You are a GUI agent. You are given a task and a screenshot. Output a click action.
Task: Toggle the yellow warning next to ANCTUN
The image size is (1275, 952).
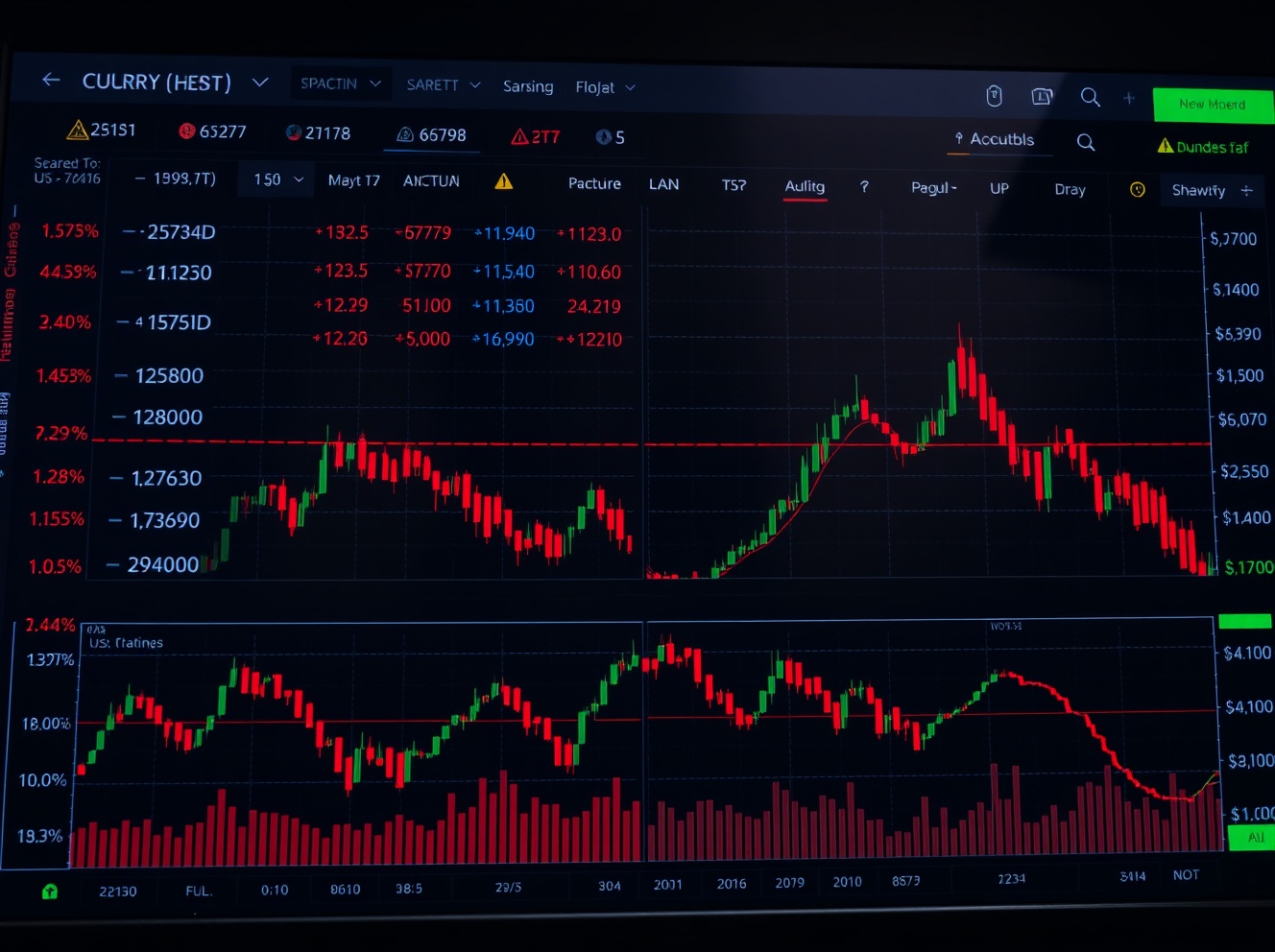point(503,181)
